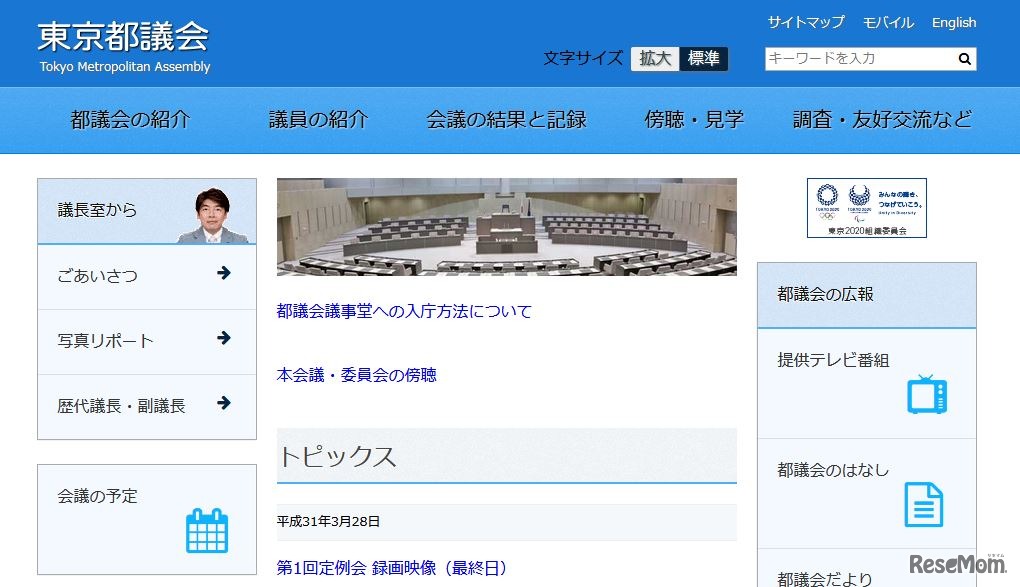Toggle モバイル site view
The image size is (1020, 587).
(888, 22)
